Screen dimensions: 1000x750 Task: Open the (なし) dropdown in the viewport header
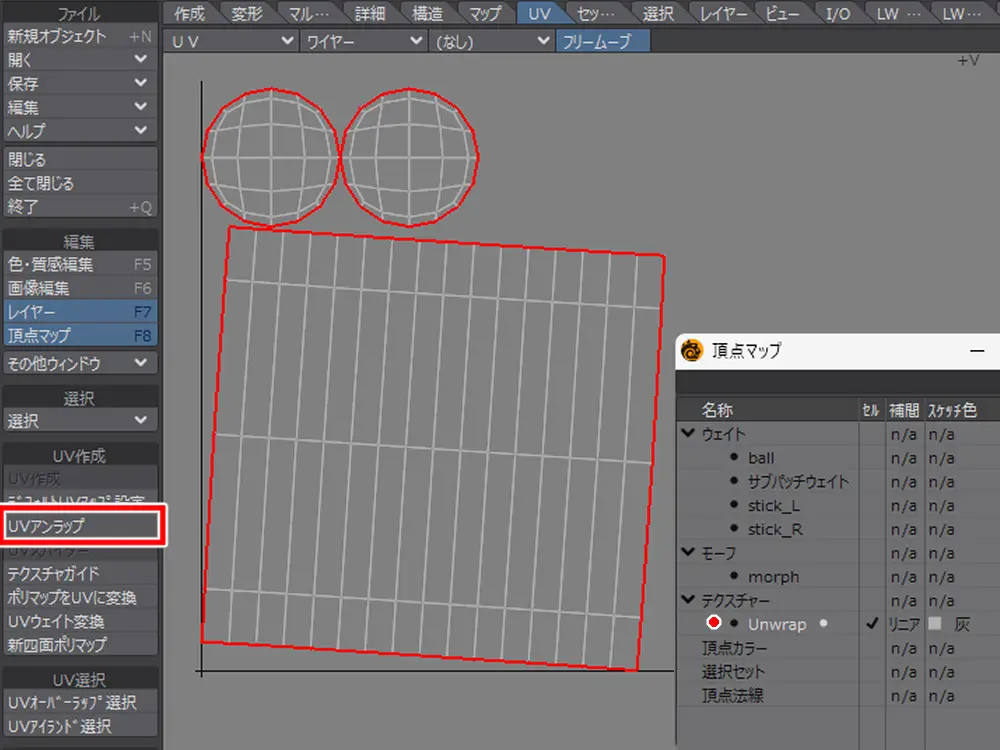[491, 41]
